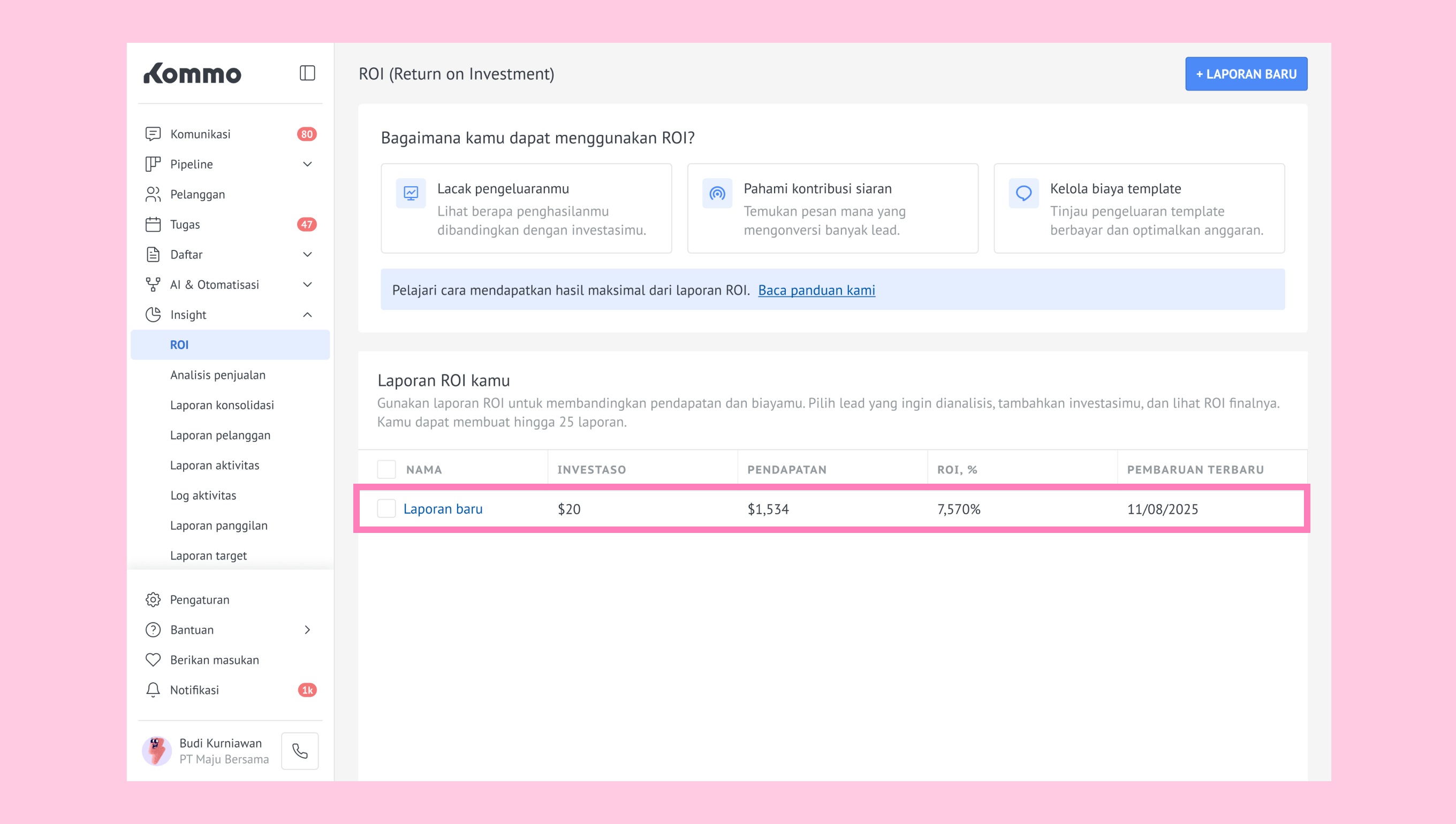Open Tugas calendar icon
Image resolution: width=1456 pixels, height=824 pixels.
pos(153,225)
